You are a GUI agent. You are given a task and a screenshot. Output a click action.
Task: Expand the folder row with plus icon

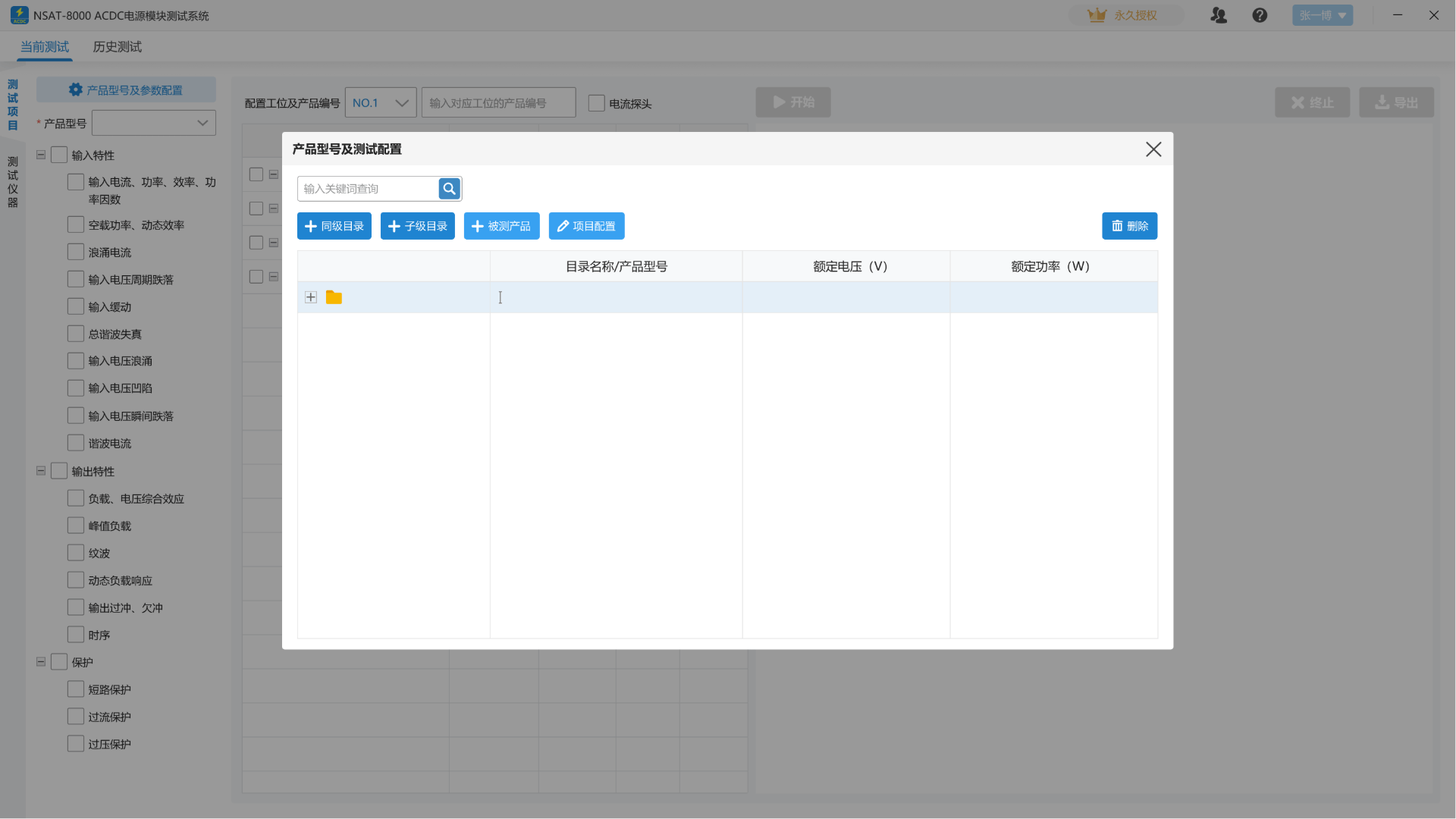click(311, 297)
